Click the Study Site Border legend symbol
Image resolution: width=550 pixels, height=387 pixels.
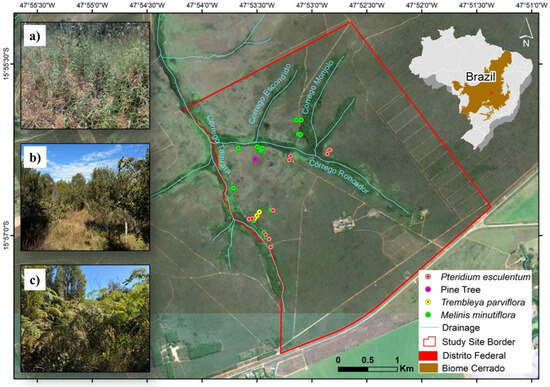coord(429,341)
